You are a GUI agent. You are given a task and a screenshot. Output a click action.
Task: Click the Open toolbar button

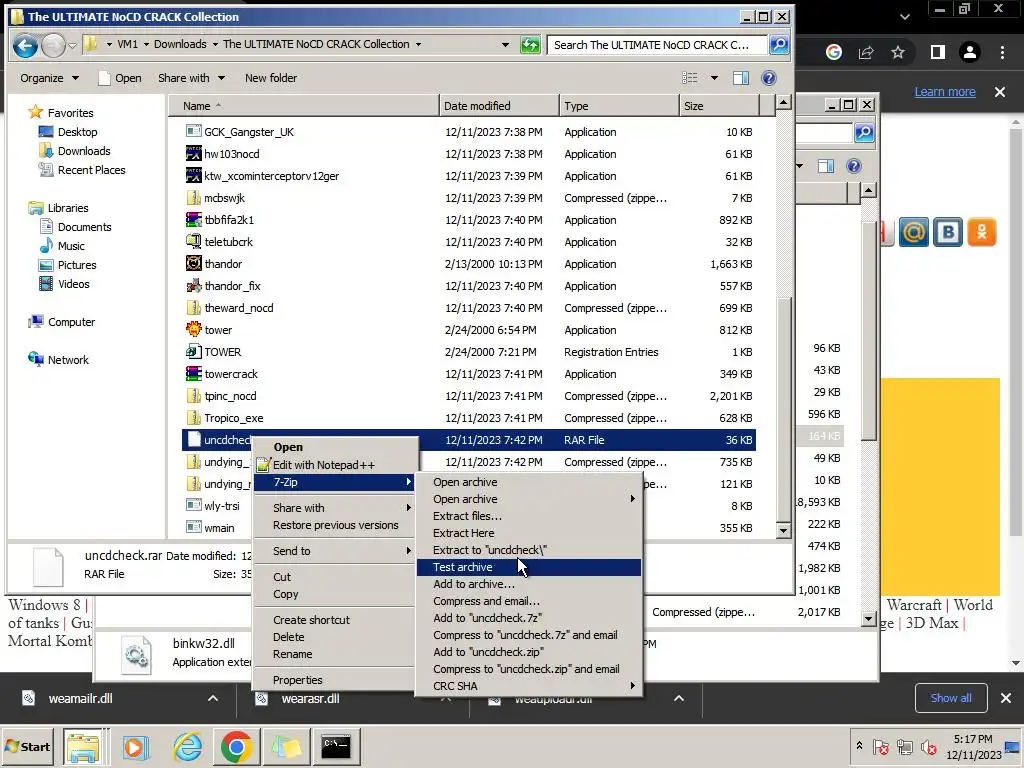click(x=120, y=78)
